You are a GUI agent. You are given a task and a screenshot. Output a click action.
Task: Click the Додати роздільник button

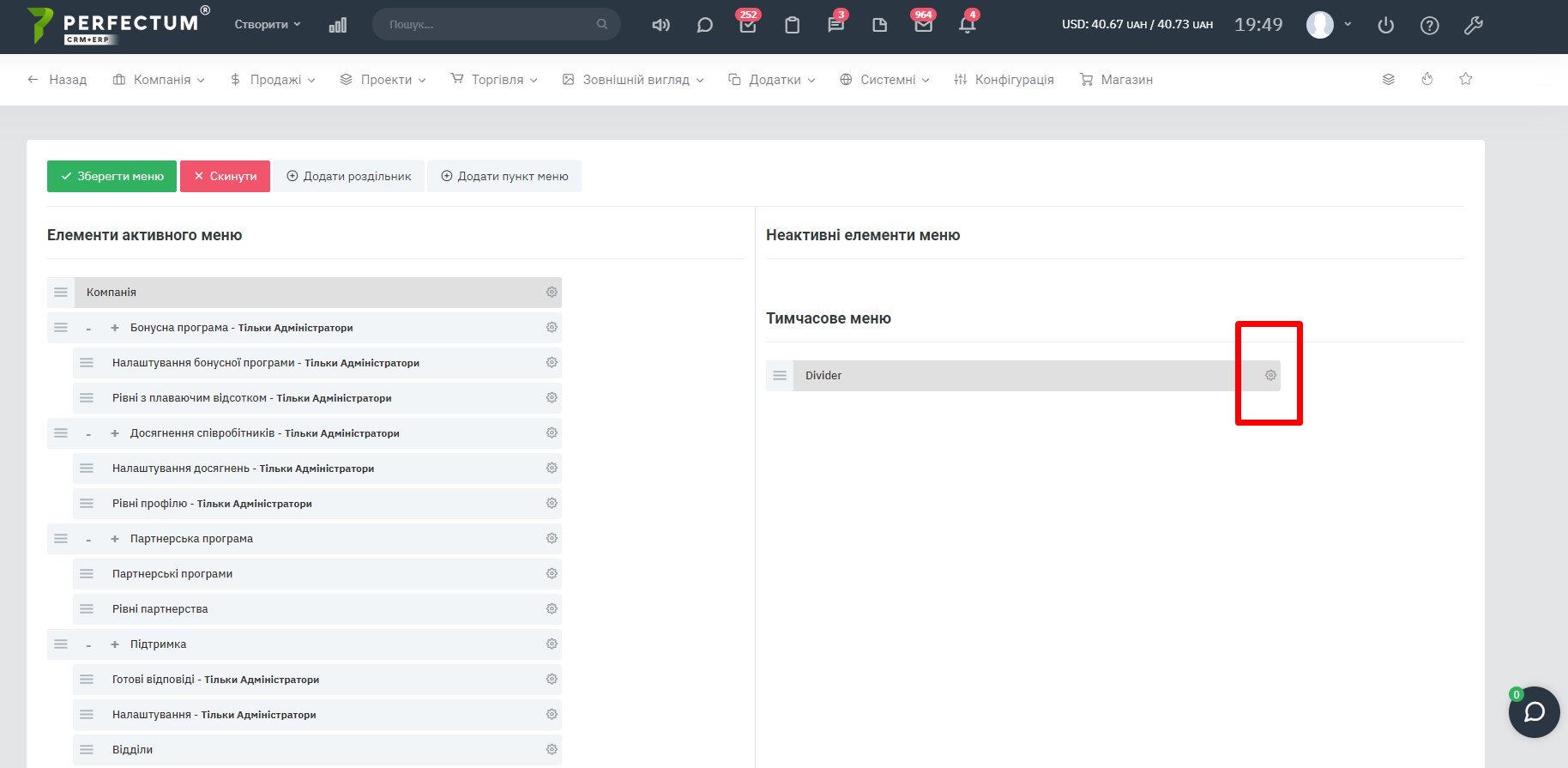[348, 177]
